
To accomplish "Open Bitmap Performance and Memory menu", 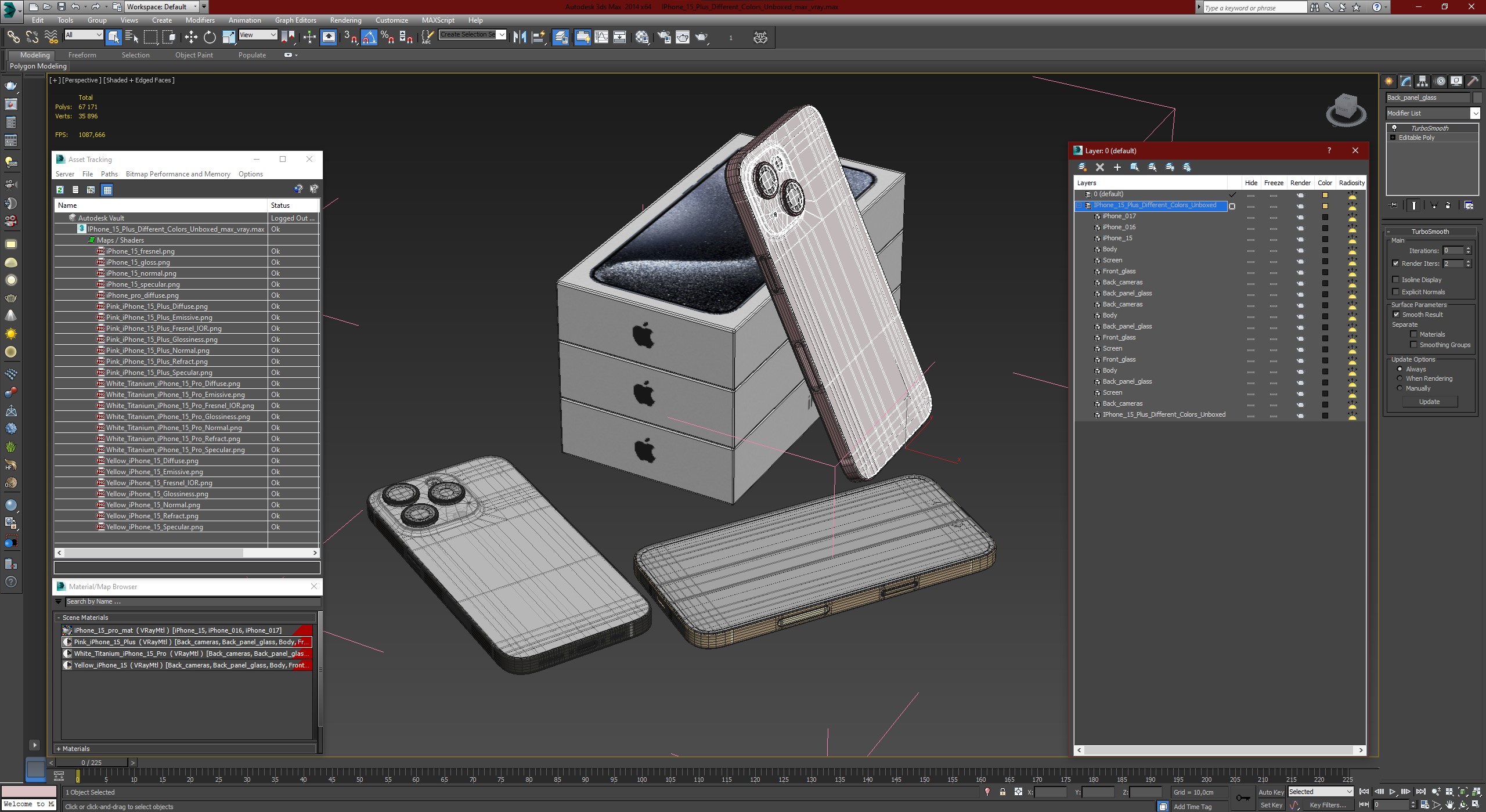I will 178,174.
